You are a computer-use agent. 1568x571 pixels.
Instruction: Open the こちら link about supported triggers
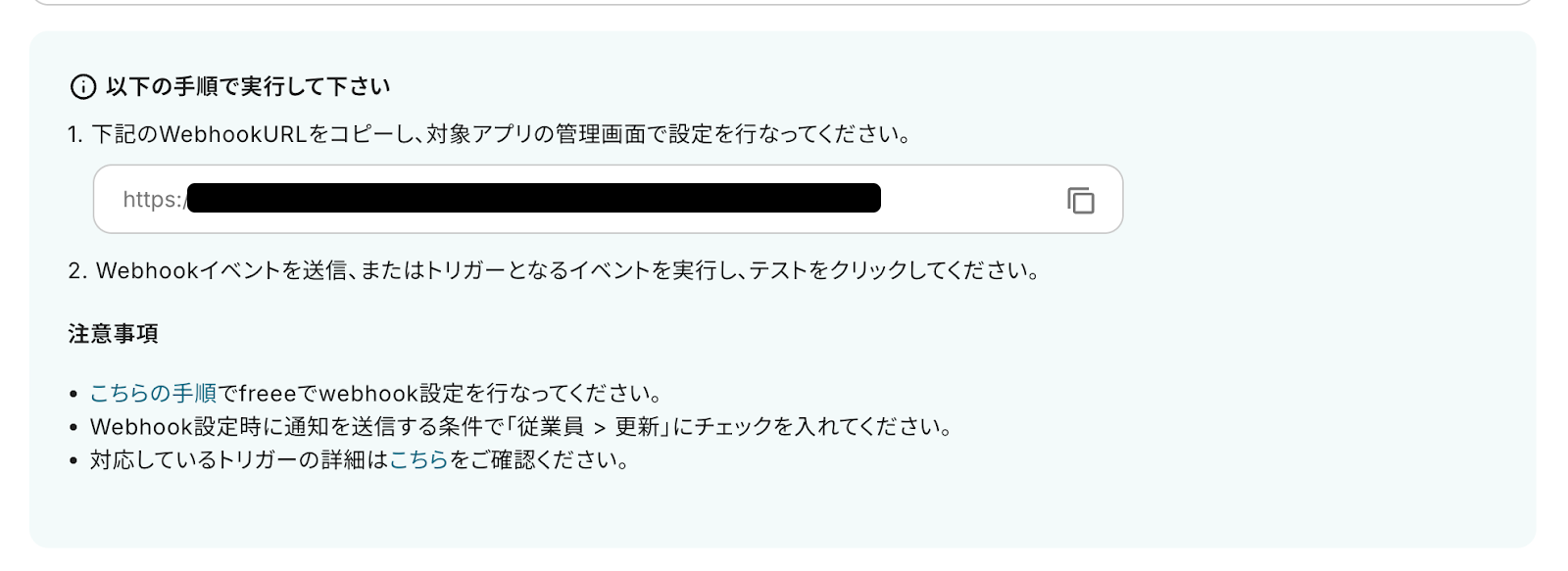(x=418, y=459)
